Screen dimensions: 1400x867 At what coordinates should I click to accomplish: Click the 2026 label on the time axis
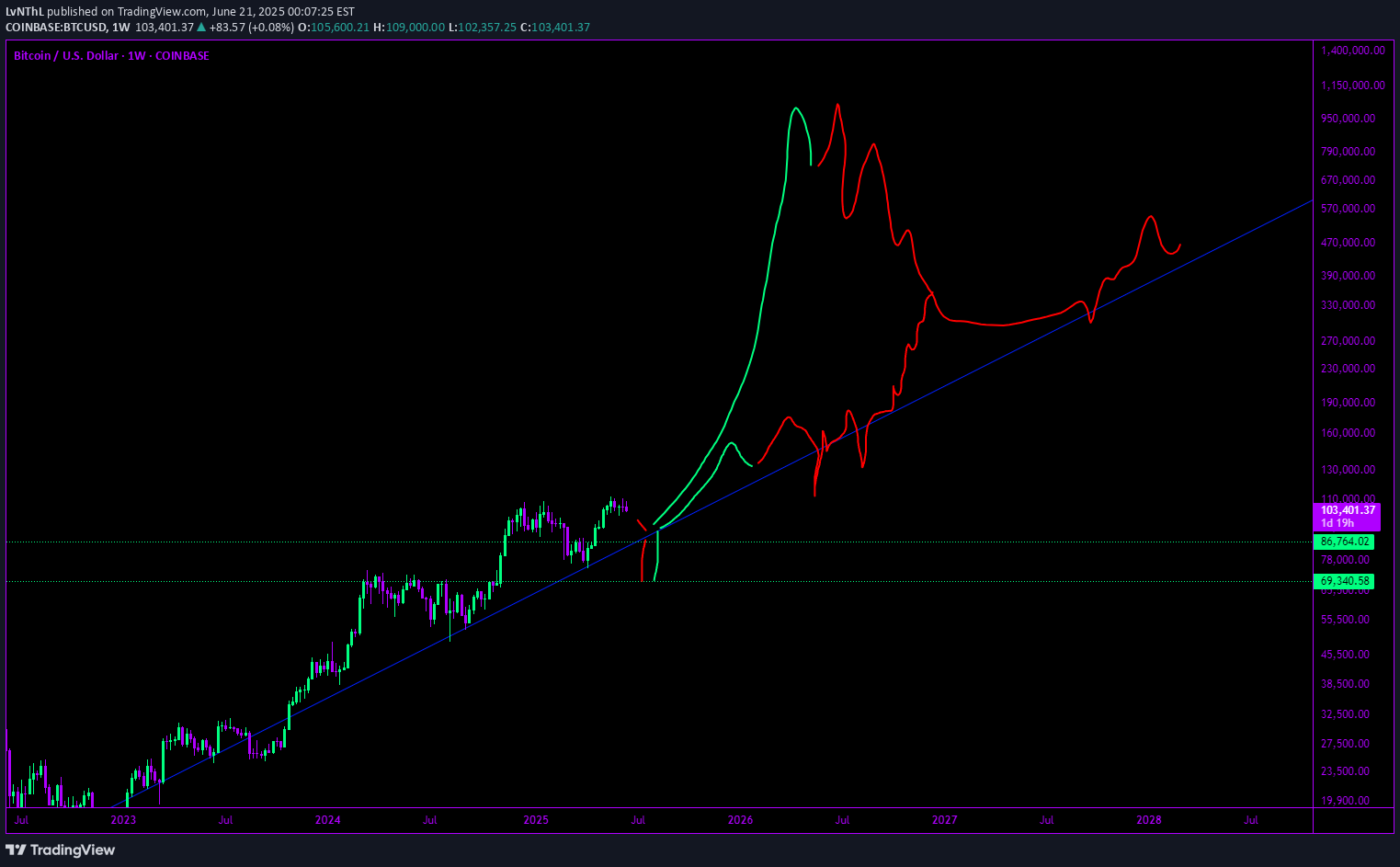740,820
